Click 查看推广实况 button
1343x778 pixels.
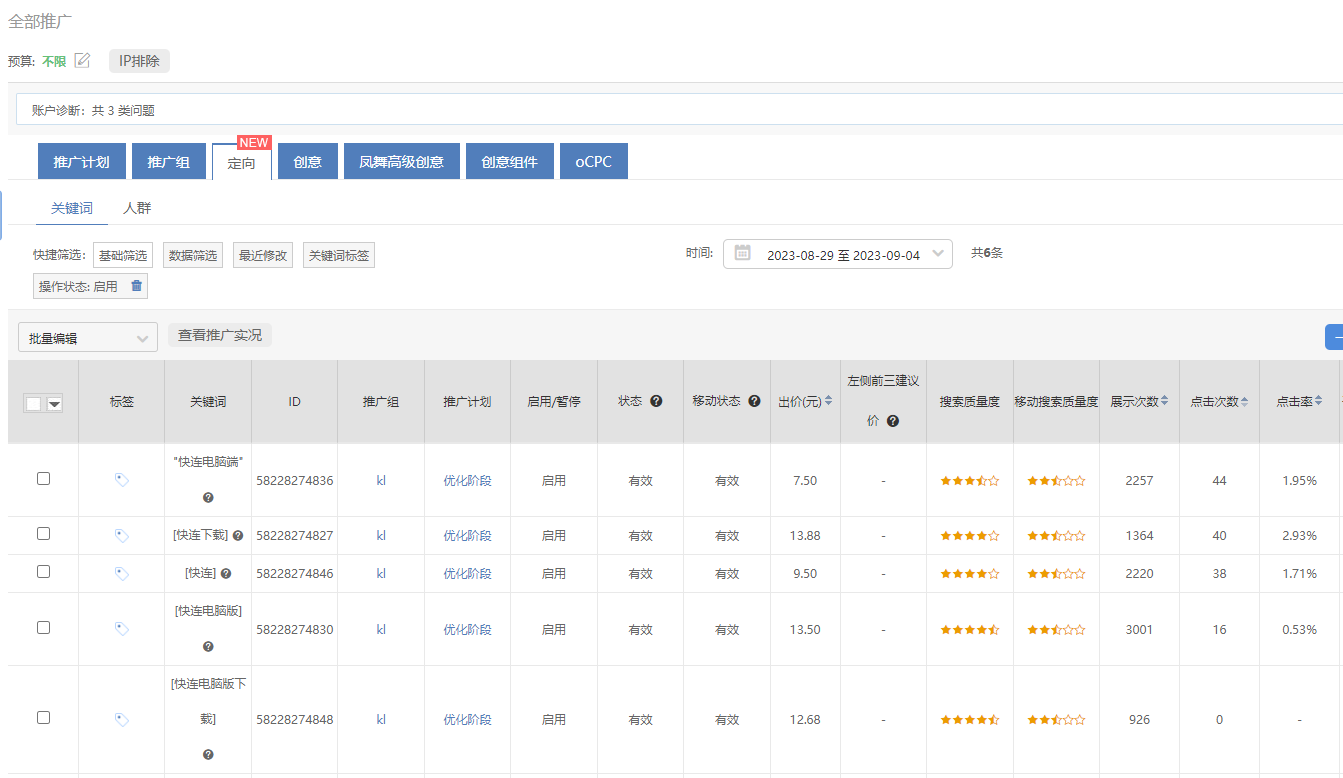(220, 336)
